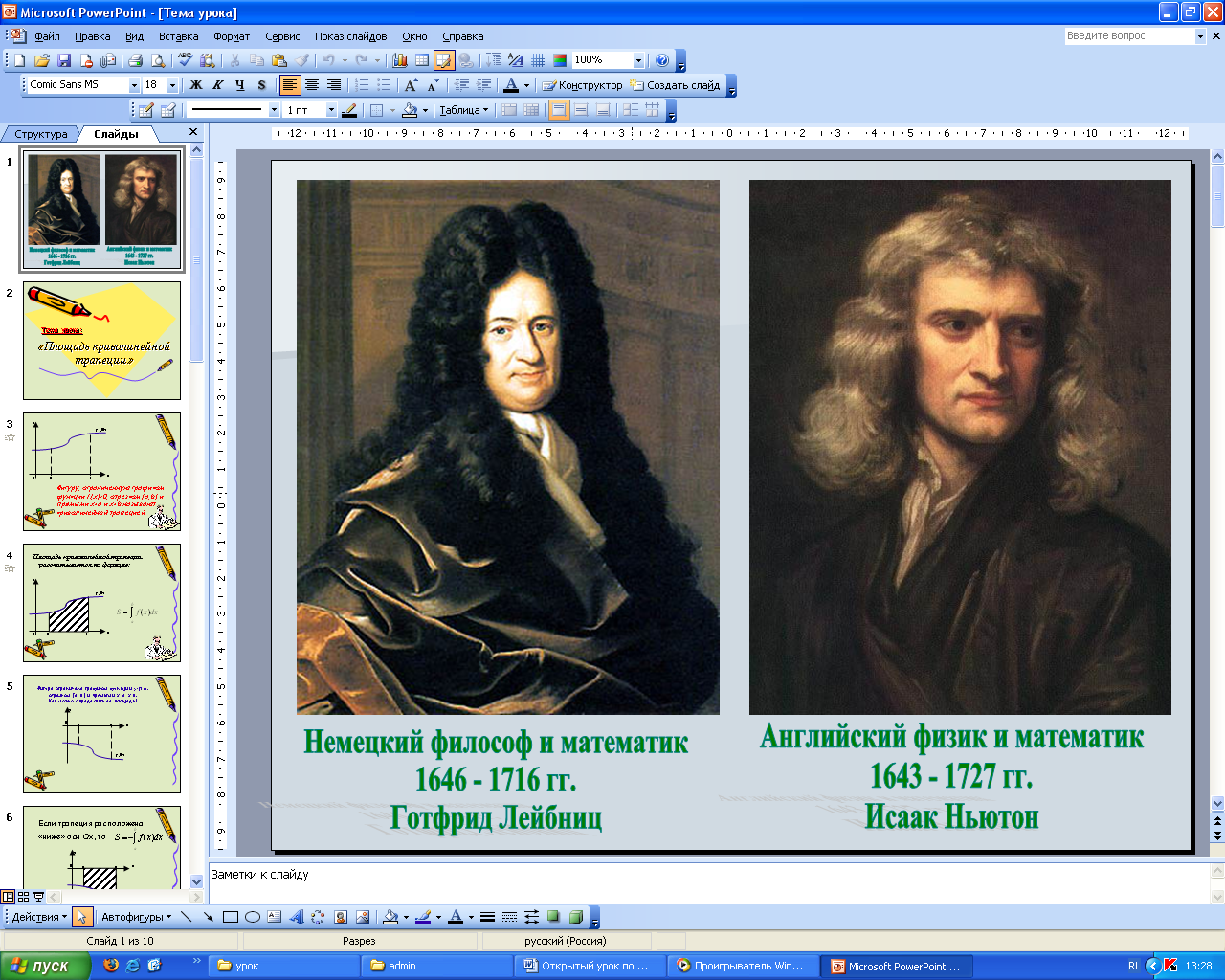This screenshot has width=1225, height=980.
Task: Click the Создать слайд button
Action: [x=675, y=85]
